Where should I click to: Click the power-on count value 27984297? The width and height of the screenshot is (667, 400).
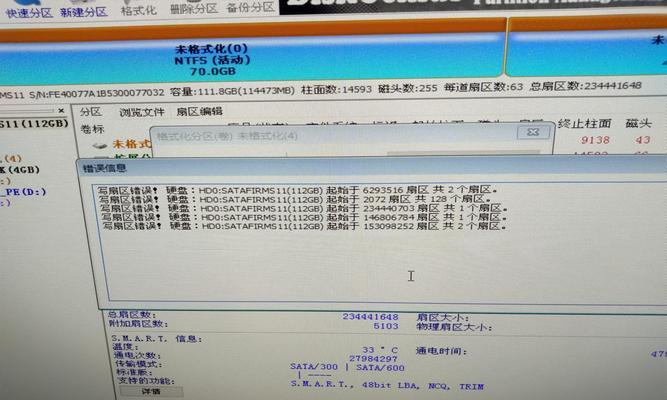click(373, 358)
